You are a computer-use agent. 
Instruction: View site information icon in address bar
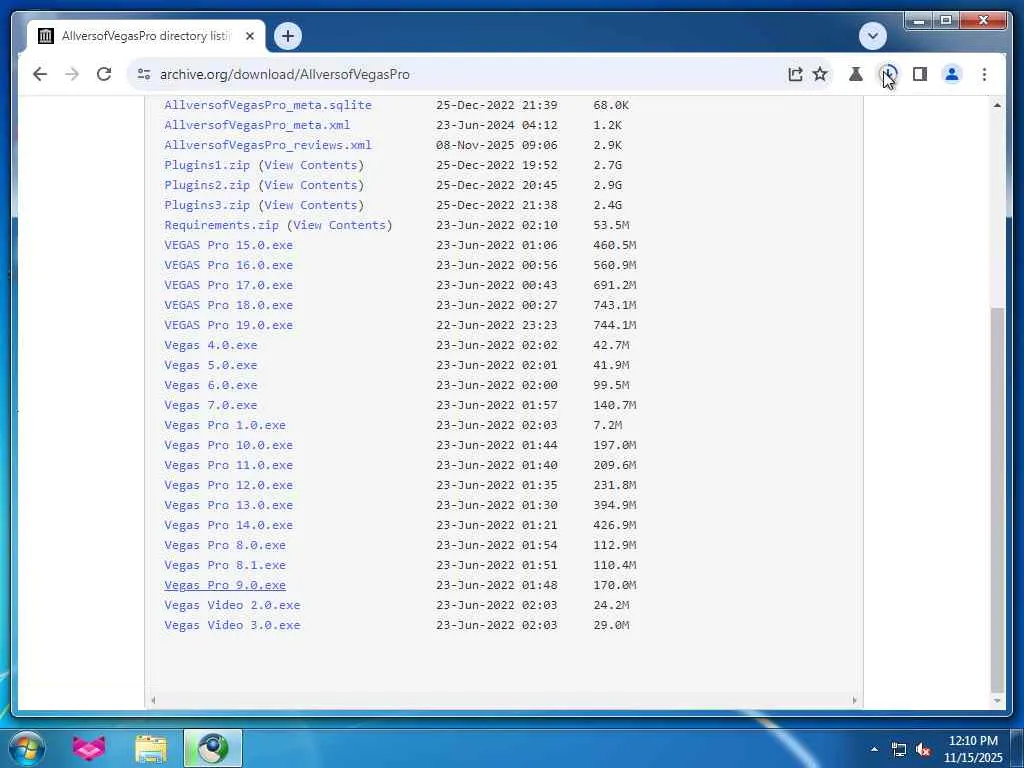point(144,74)
